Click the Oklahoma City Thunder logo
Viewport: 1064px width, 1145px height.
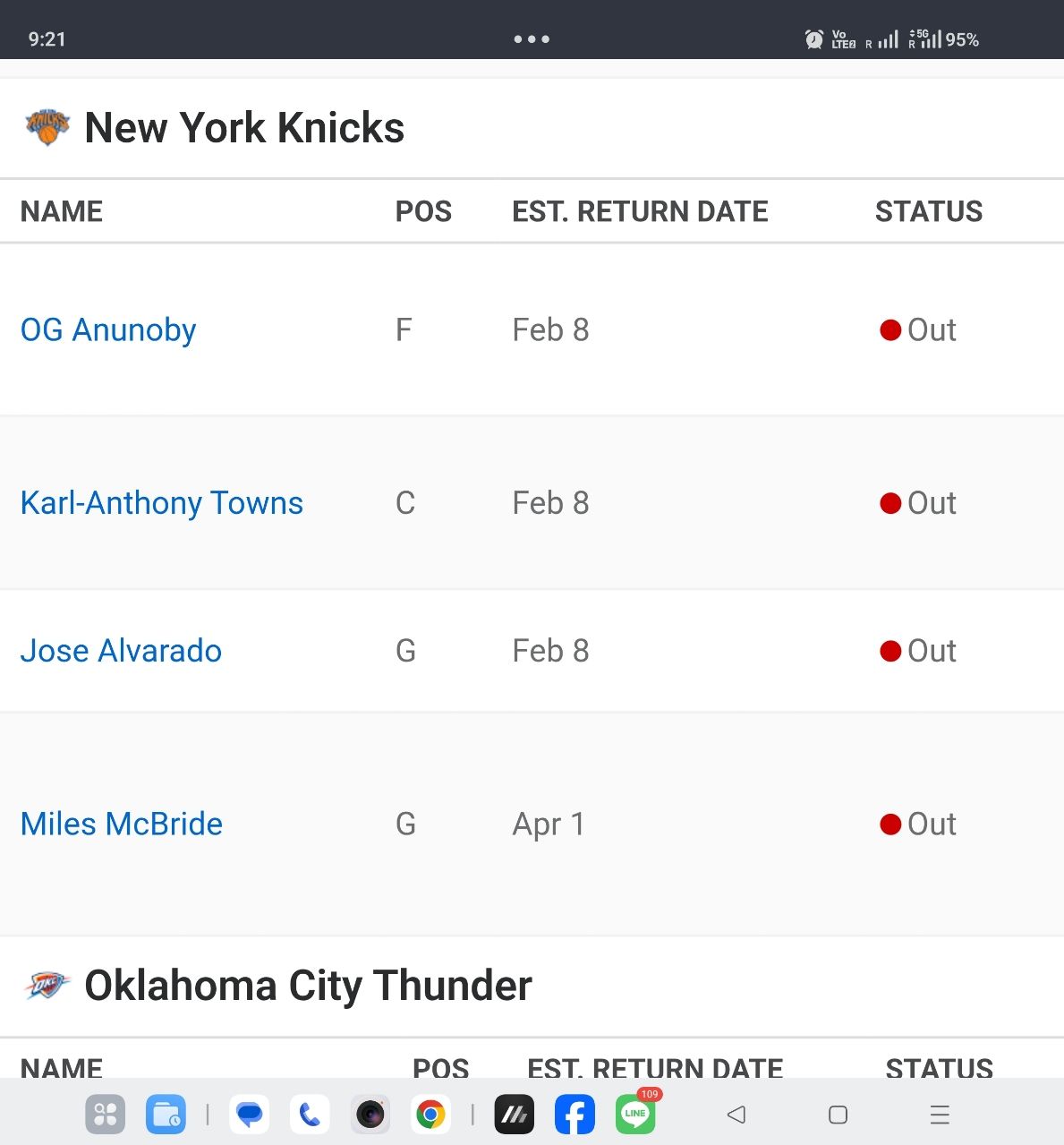pyautogui.click(x=47, y=985)
